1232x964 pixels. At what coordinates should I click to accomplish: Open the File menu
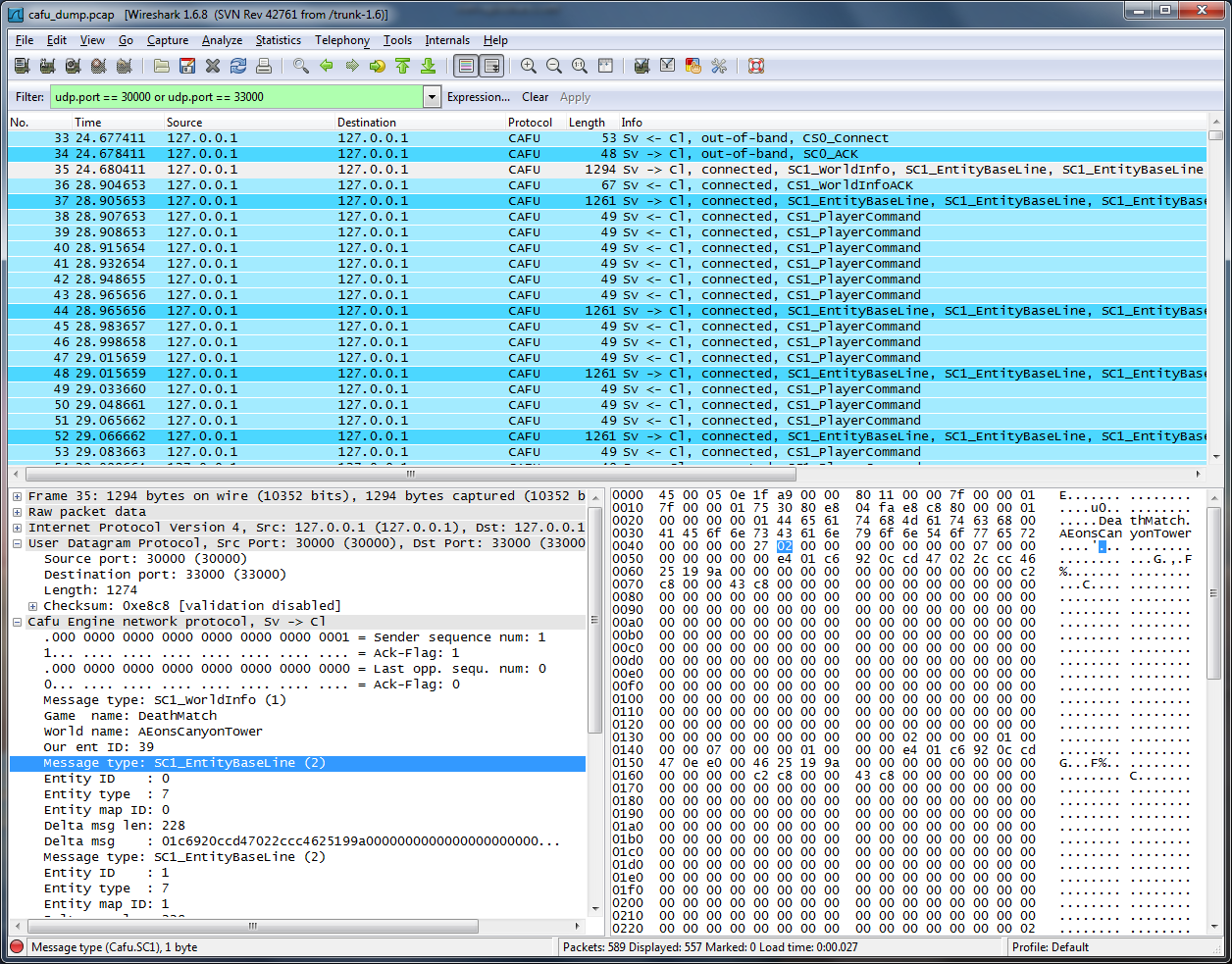pyautogui.click(x=25, y=40)
